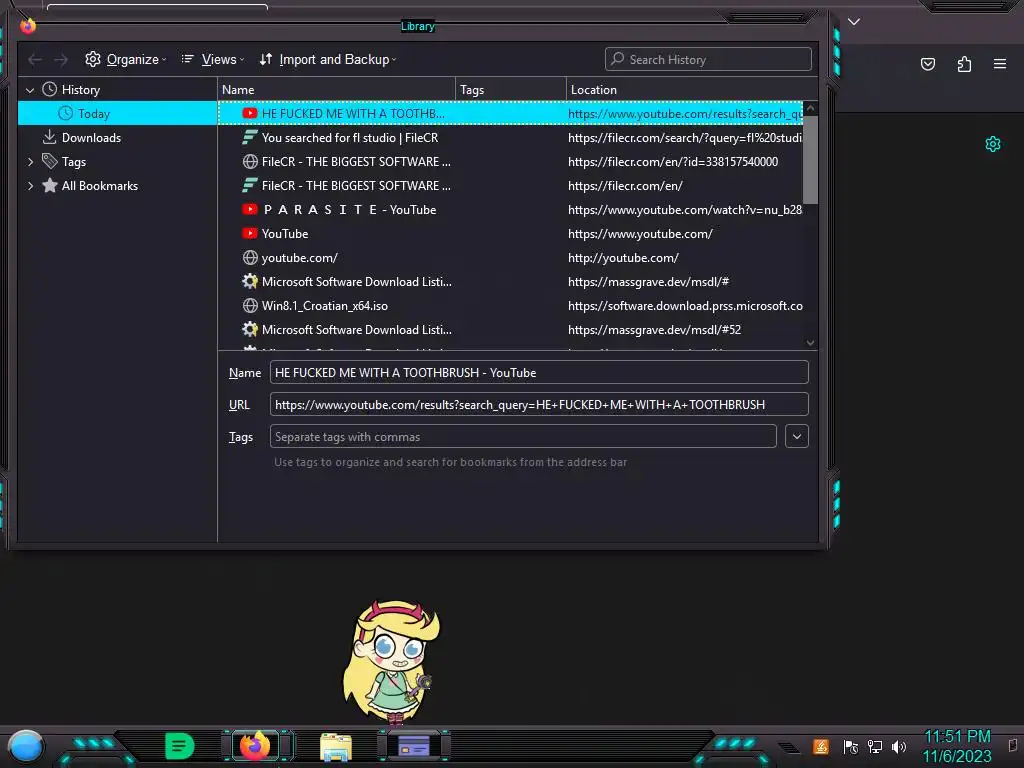The image size is (1024, 768).
Task: Open the tags selector dropdown arrow
Action: 797,436
